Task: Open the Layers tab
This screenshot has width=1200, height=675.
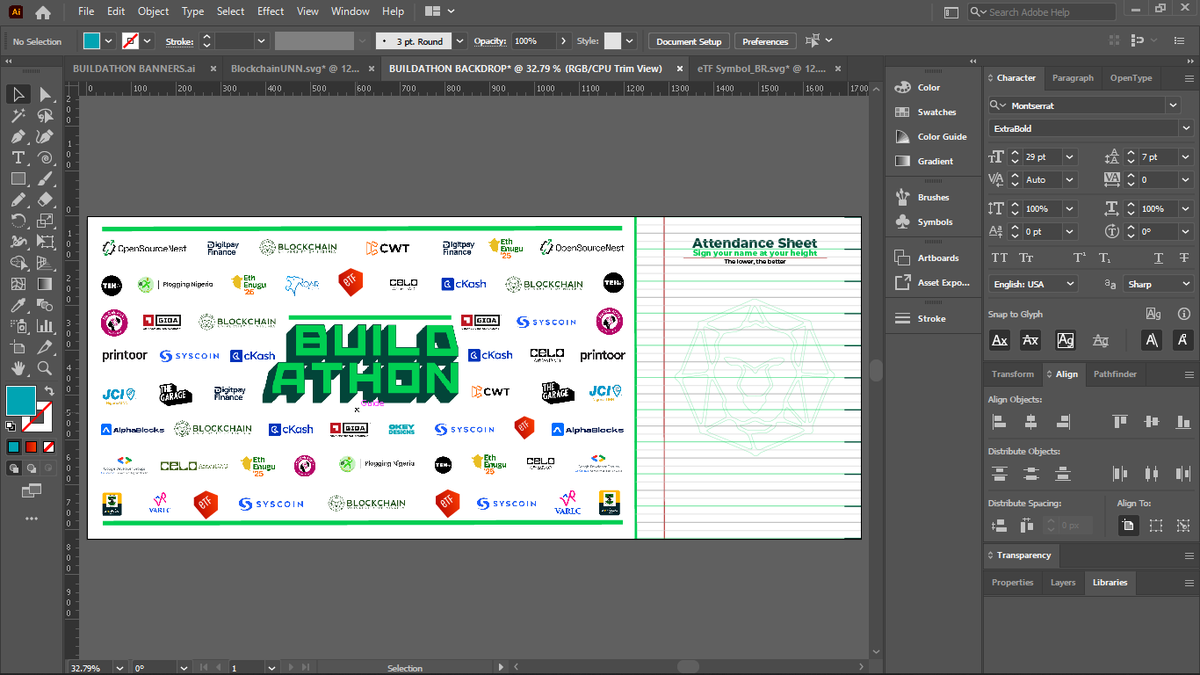Action: tap(1063, 582)
